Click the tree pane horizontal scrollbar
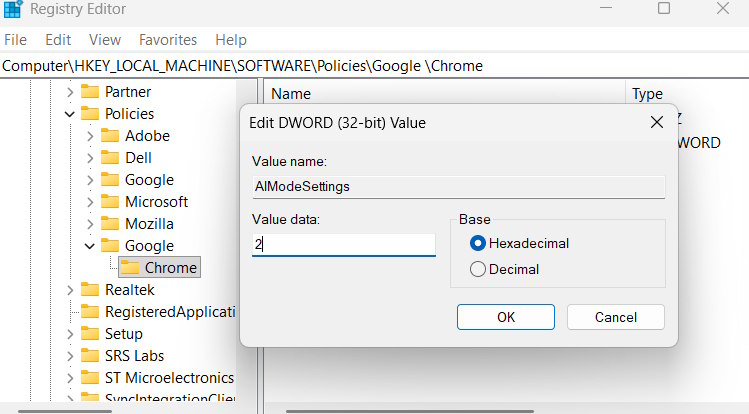749x414 pixels. (x=65, y=411)
